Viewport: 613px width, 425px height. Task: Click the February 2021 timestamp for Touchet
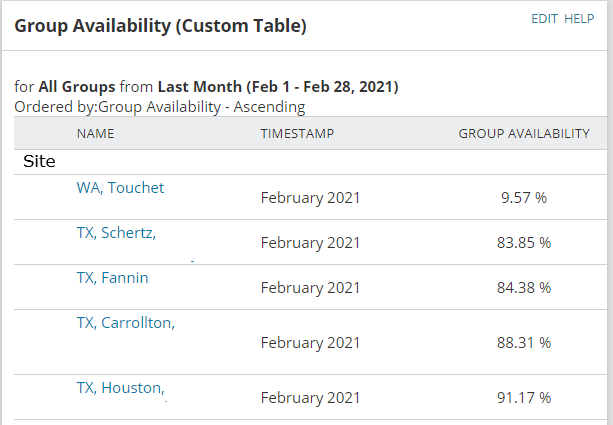click(310, 198)
